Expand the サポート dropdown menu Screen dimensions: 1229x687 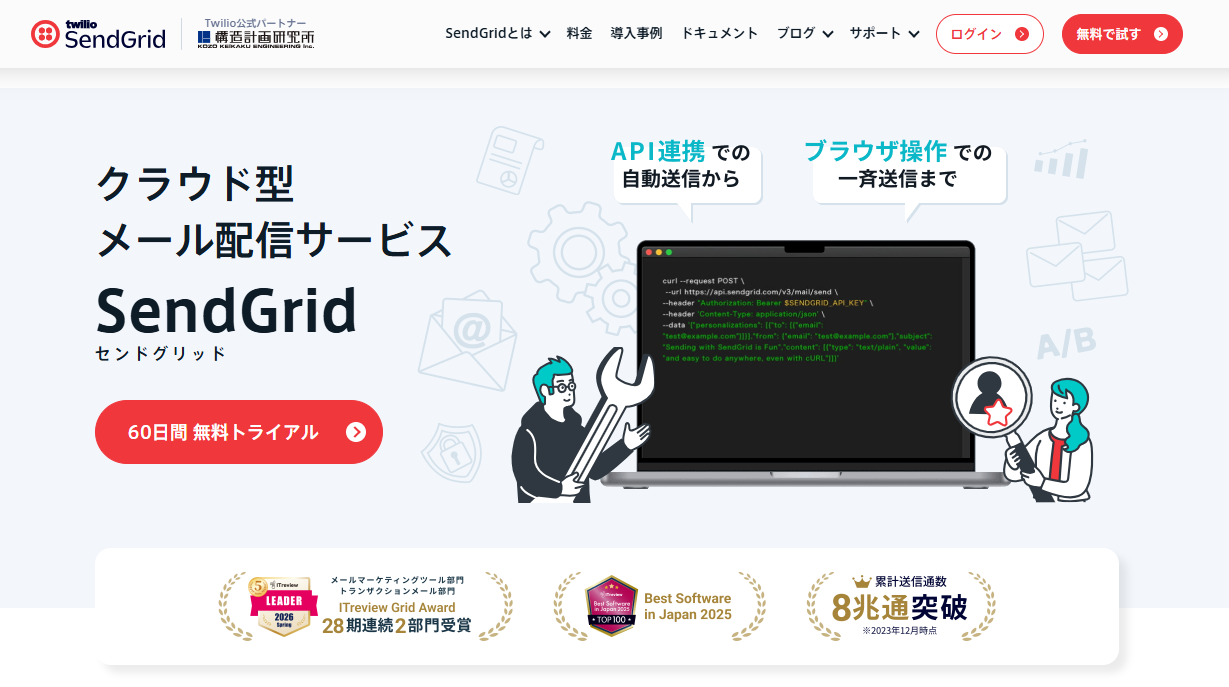[x=885, y=33]
